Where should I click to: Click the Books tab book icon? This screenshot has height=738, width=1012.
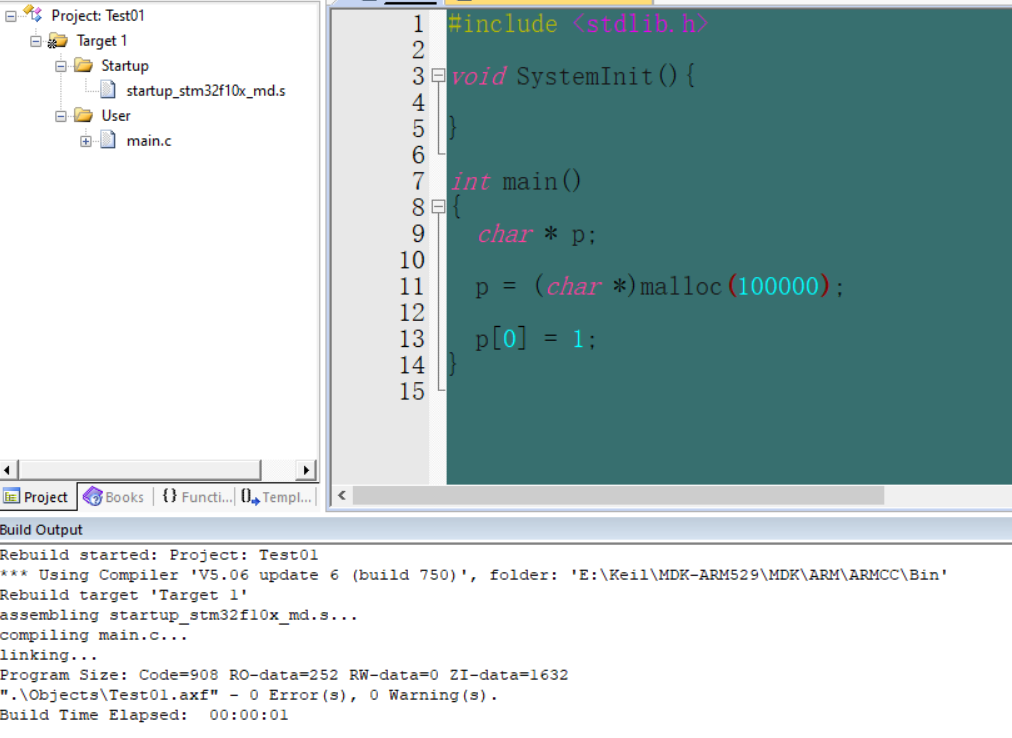[x=92, y=496]
